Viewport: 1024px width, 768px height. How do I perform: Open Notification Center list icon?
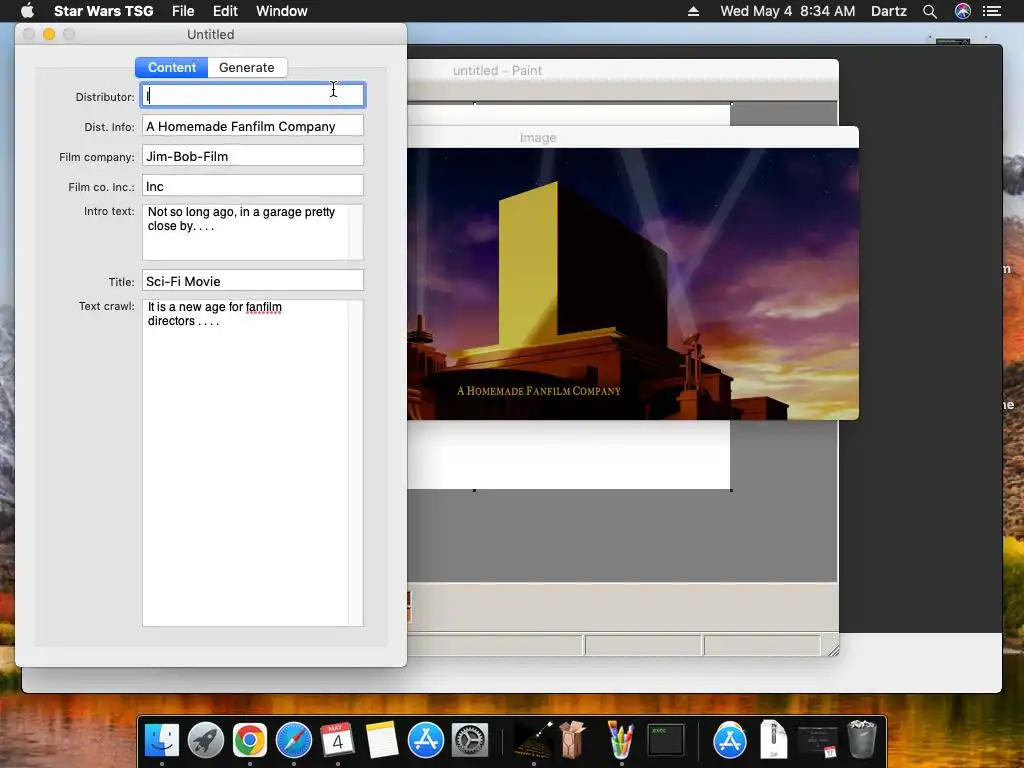pos(992,11)
